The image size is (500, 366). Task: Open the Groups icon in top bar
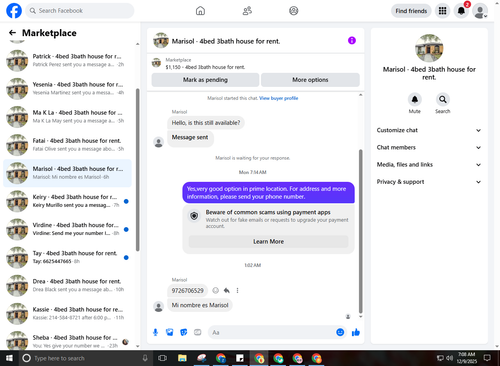point(294,11)
